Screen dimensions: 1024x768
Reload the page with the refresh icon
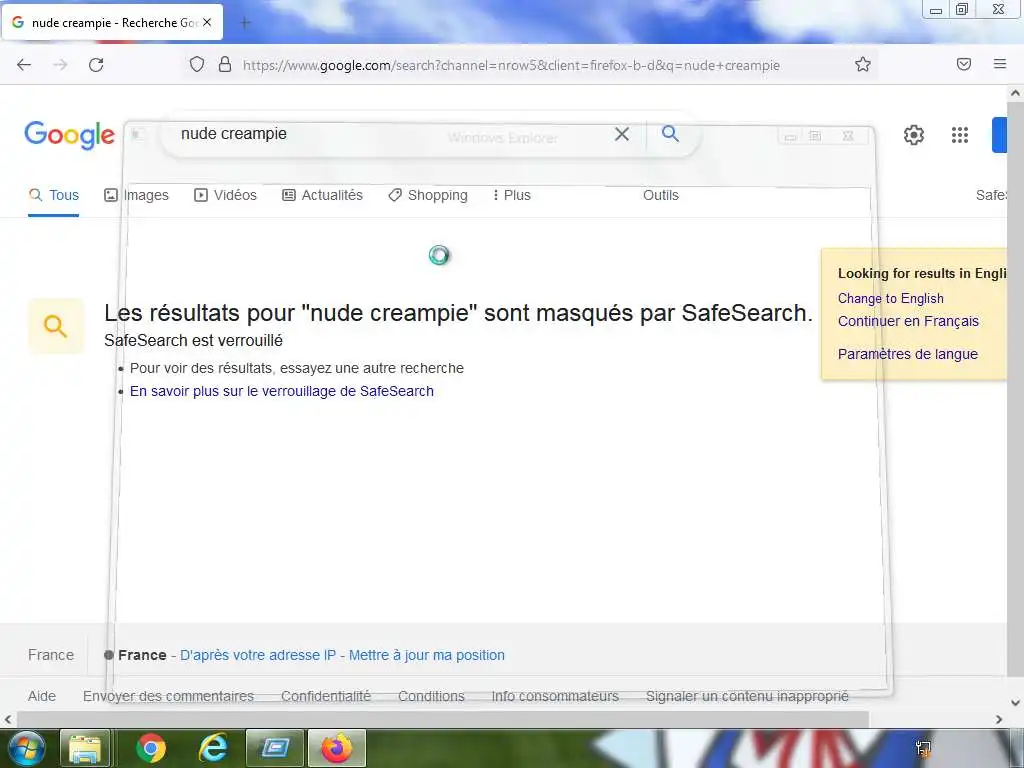click(96, 65)
